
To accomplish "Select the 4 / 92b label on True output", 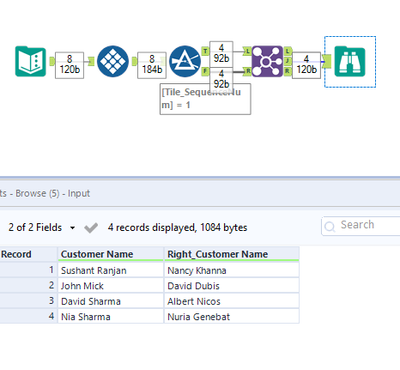I will (x=221, y=53).
